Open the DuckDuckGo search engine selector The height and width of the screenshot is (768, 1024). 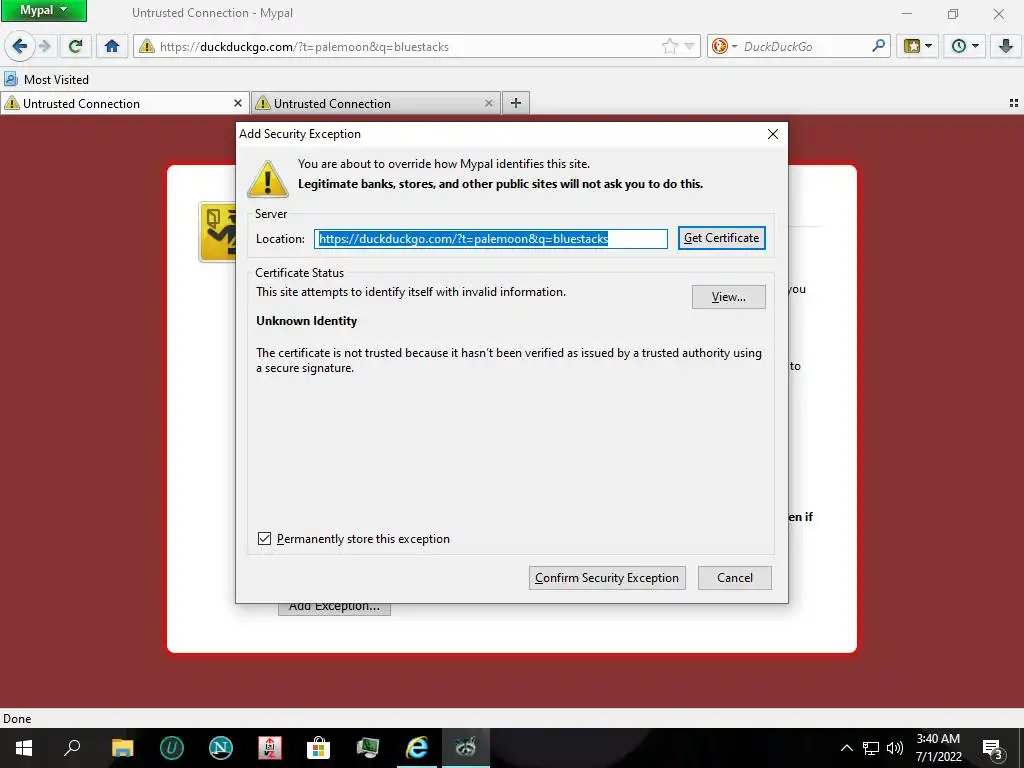(x=724, y=46)
